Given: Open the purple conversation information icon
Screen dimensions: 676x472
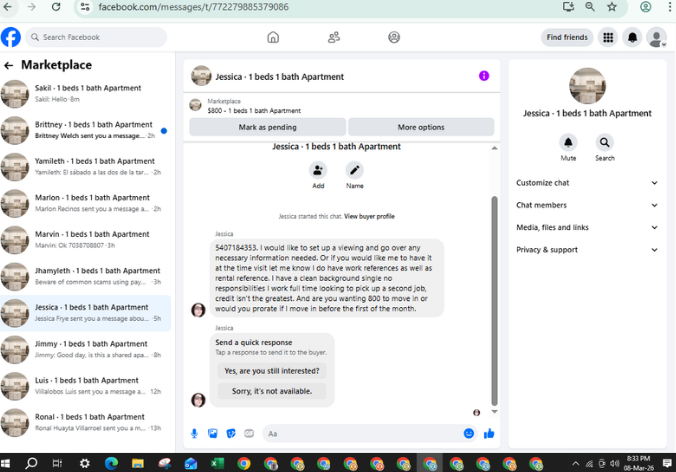Looking at the screenshot, I should [484, 76].
